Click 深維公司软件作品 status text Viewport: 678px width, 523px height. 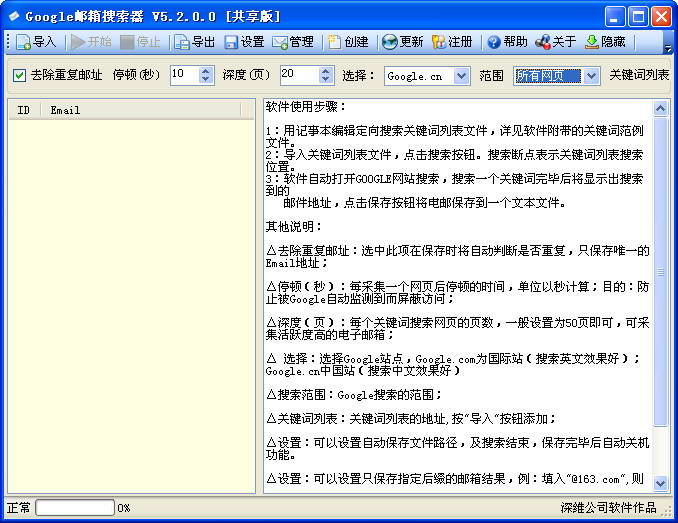click(608, 507)
